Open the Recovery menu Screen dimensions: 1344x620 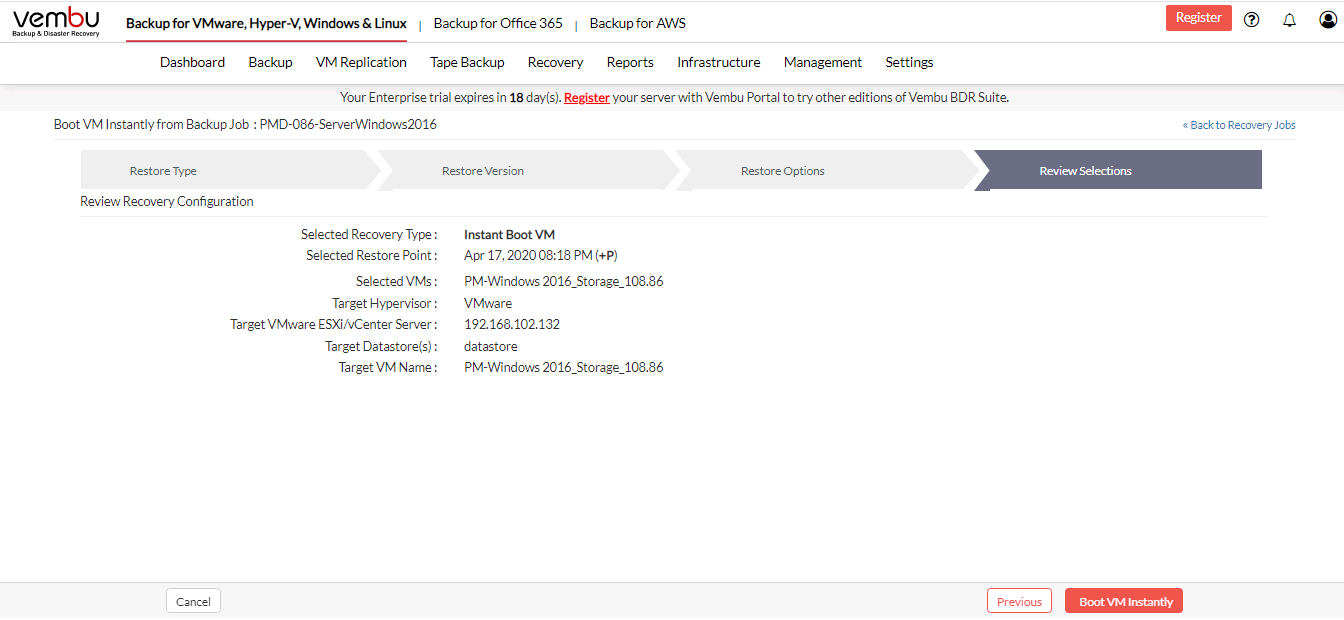pyautogui.click(x=555, y=62)
